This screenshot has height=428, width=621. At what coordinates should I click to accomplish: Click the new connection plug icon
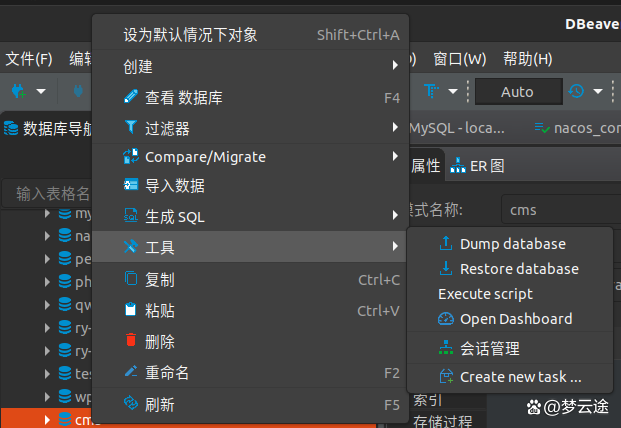pos(18,91)
